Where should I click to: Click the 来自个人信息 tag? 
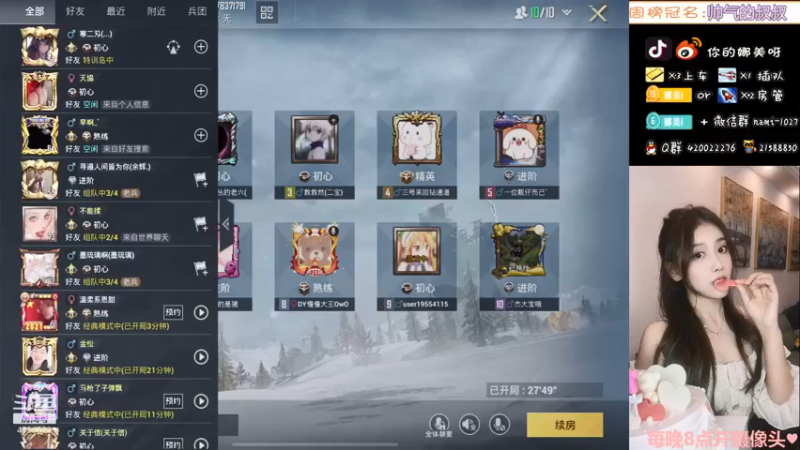tap(126, 105)
